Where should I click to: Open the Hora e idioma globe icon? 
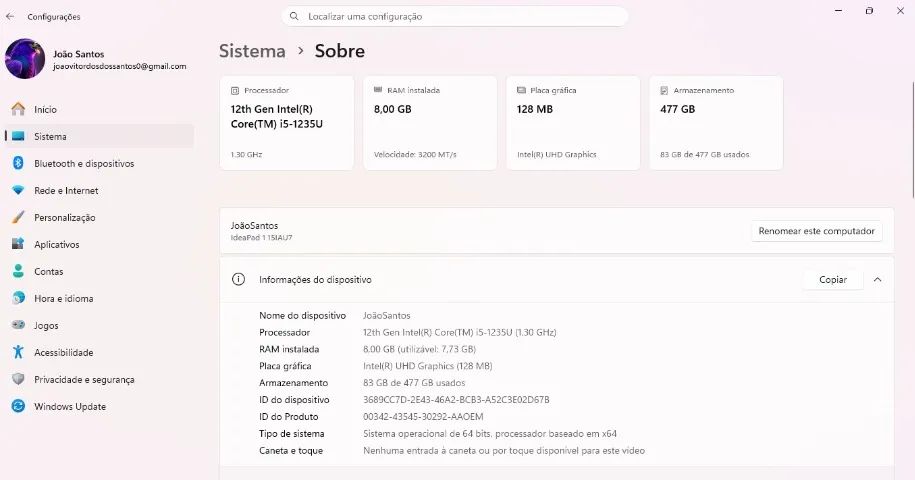coord(18,298)
